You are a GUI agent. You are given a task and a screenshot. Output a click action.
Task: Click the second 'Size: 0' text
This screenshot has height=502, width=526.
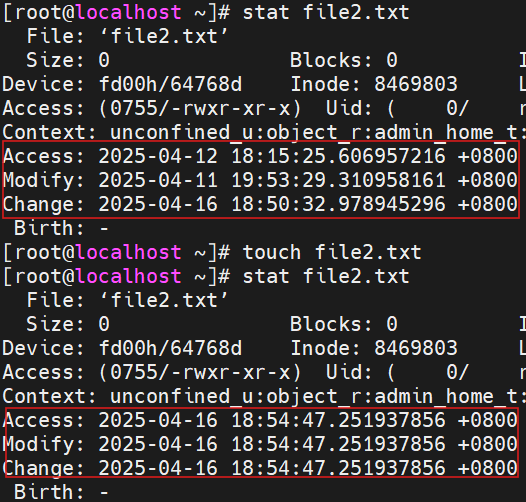(68, 324)
